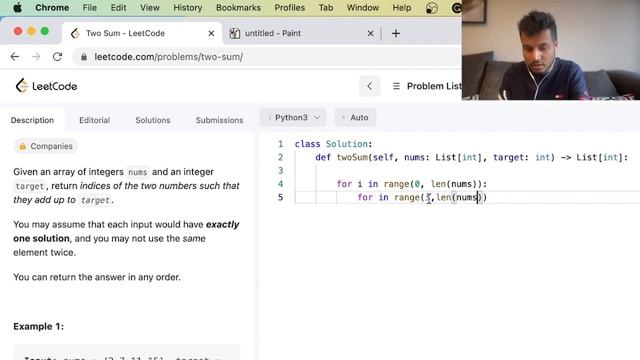Click the site lock icon in address bar

pyautogui.click(x=84, y=57)
